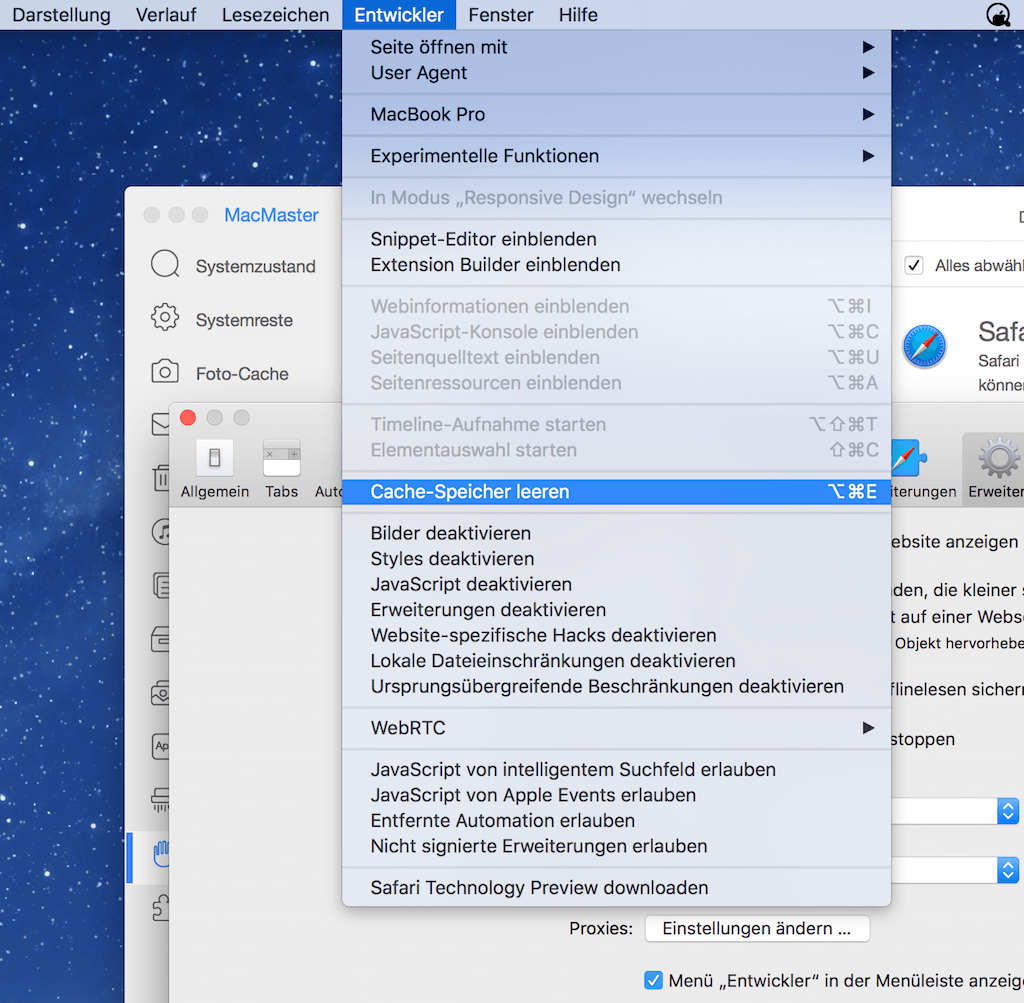Expand the Experimentelle Funktionen submenu
This screenshot has width=1024, height=1003.
pos(616,156)
